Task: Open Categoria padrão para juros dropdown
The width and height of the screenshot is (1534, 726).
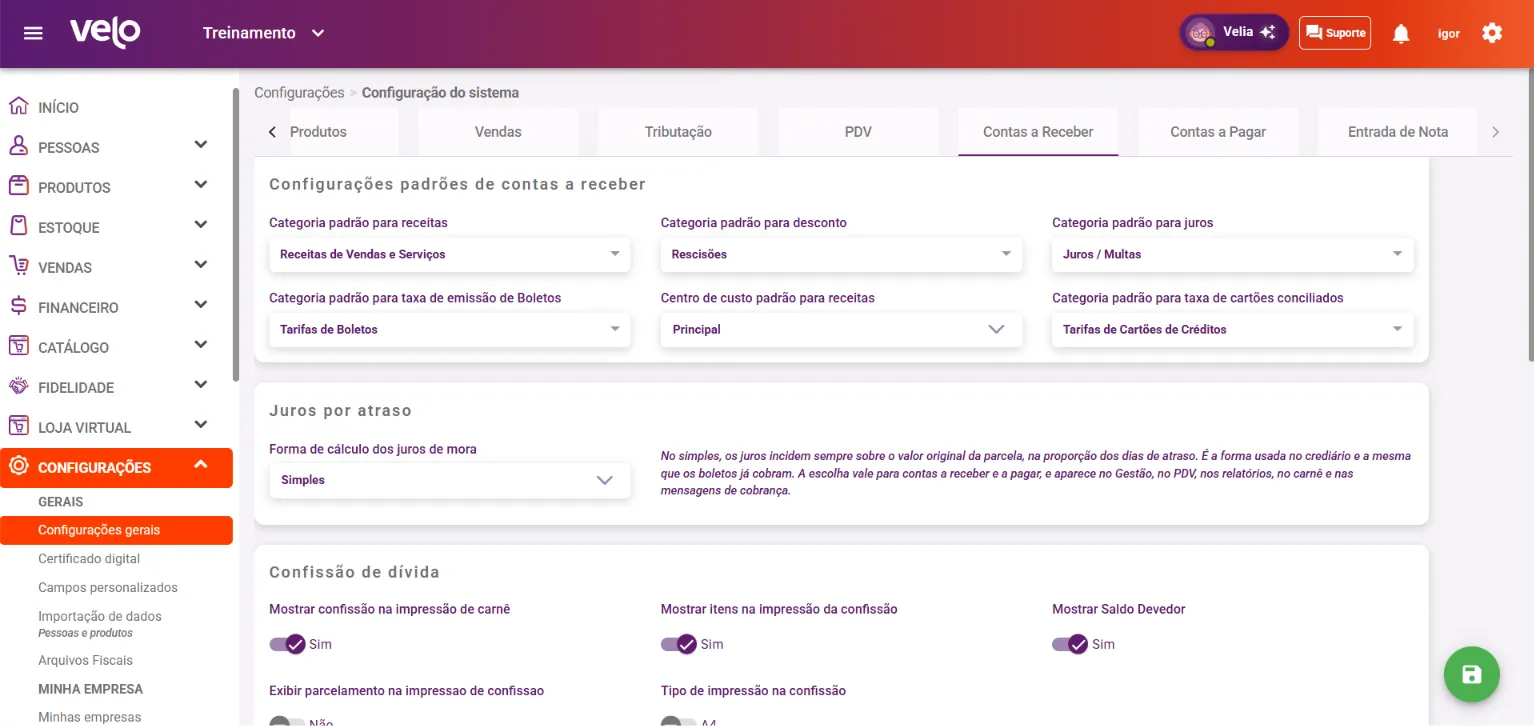Action: tap(1233, 254)
